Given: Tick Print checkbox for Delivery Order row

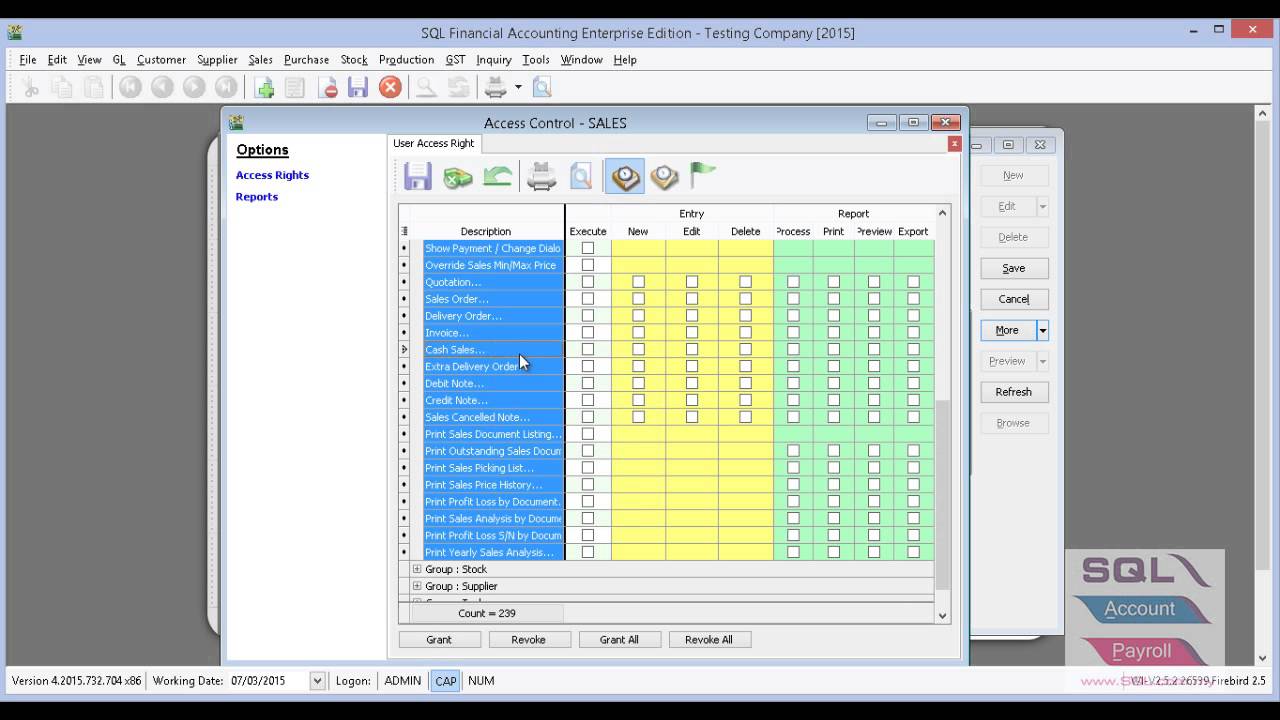Looking at the screenshot, I should pyautogui.click(x=834, y=316).
